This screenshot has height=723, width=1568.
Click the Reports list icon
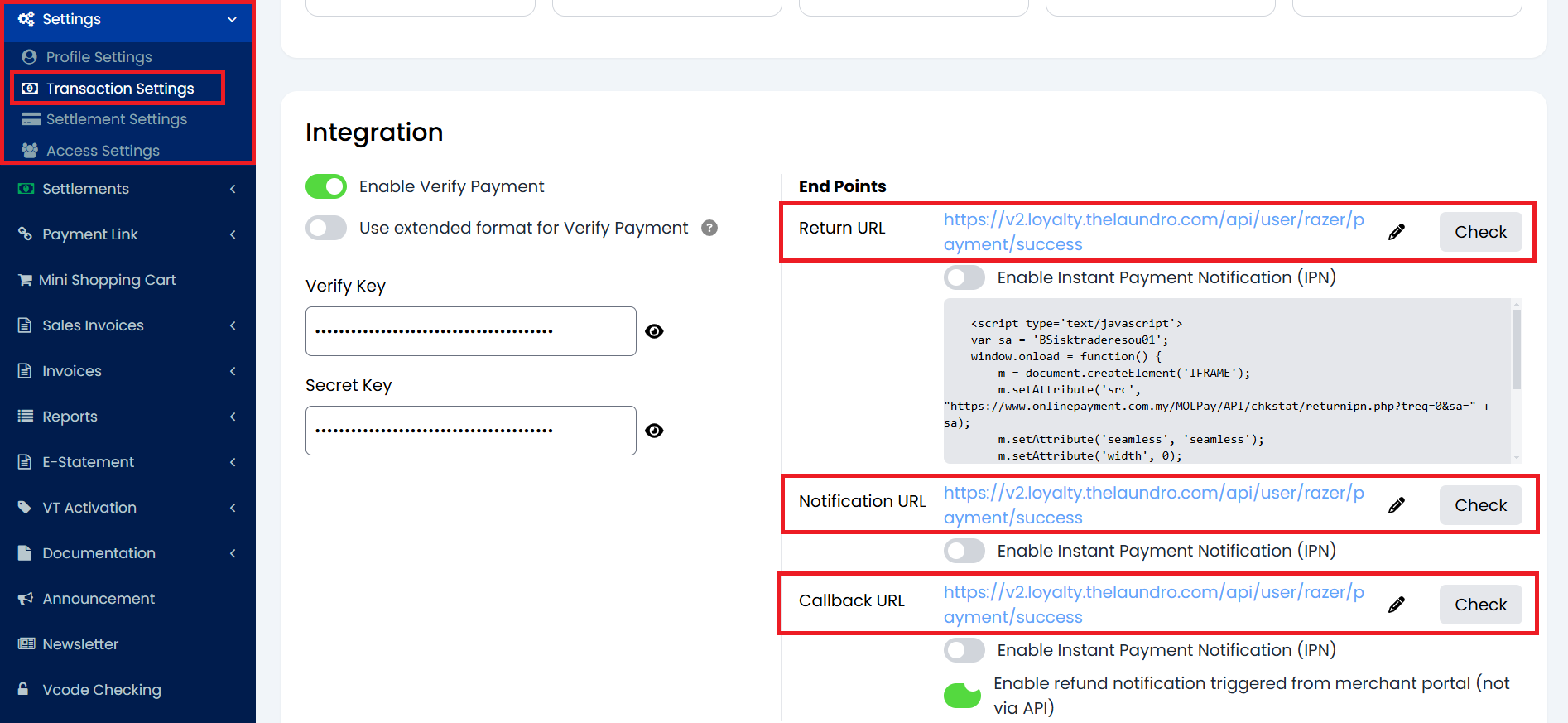click(x=26, y=416)
